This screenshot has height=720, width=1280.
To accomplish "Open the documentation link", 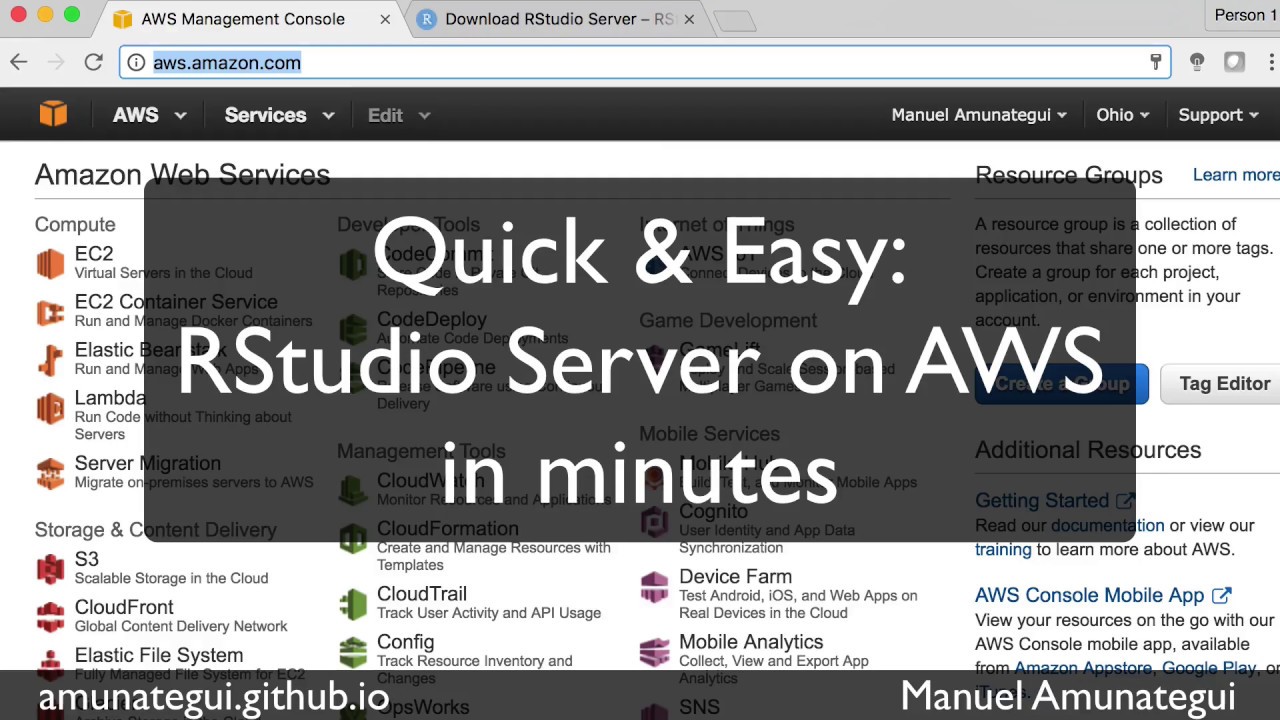I will coord(1107,525).
